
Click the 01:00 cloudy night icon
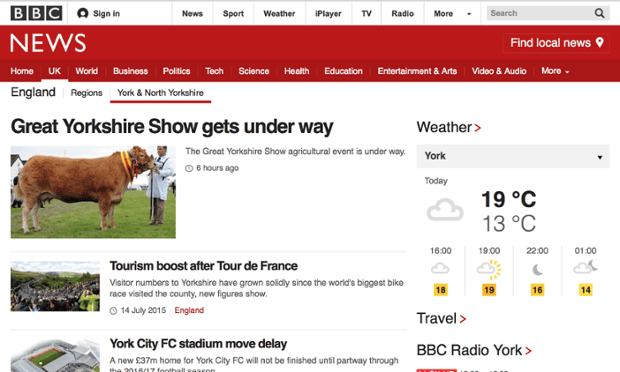click(585, 267)
